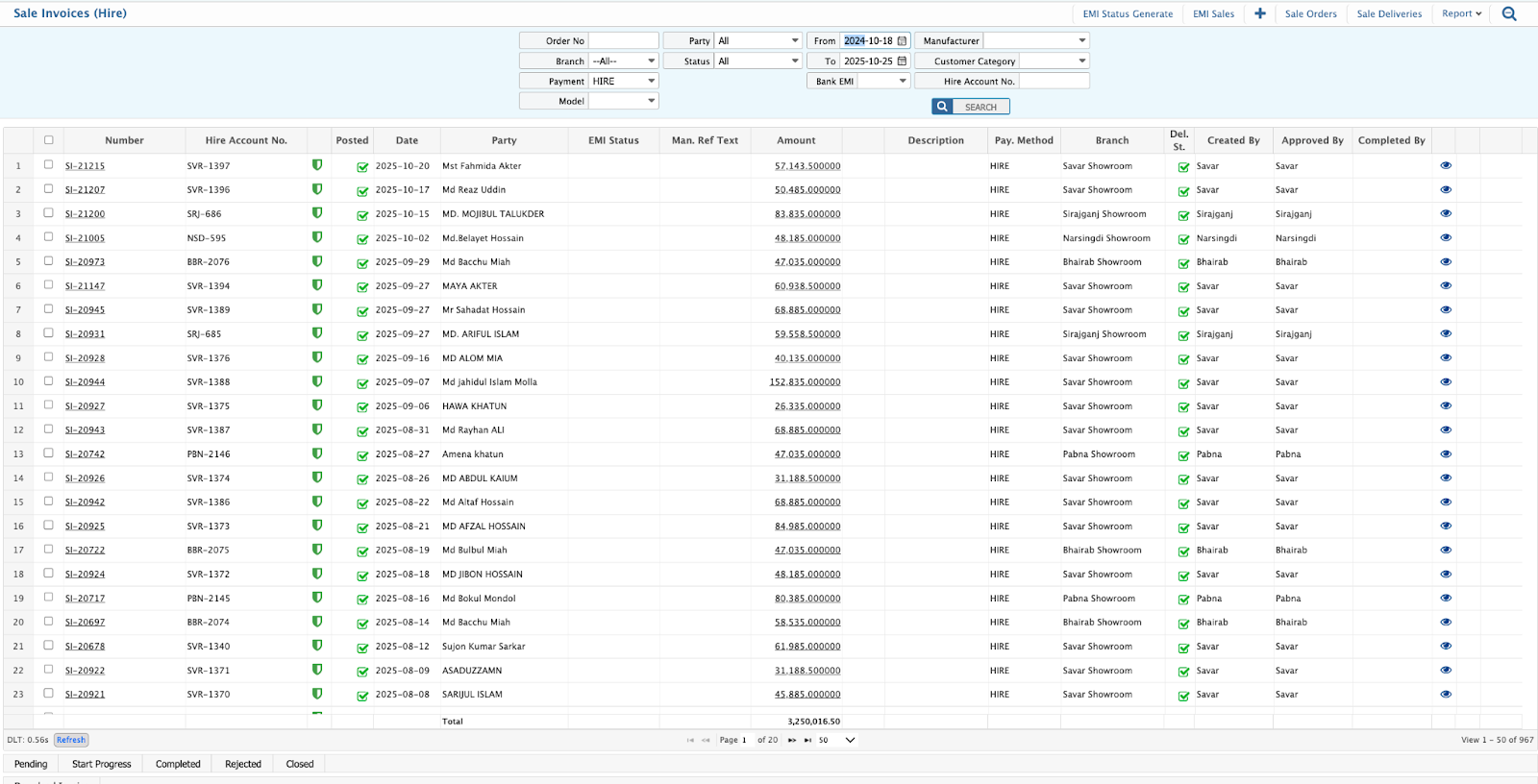The width and height of the screenshot is (1538, 784).
Task: Open EMI Status Generate
Action: (1128, 13)
